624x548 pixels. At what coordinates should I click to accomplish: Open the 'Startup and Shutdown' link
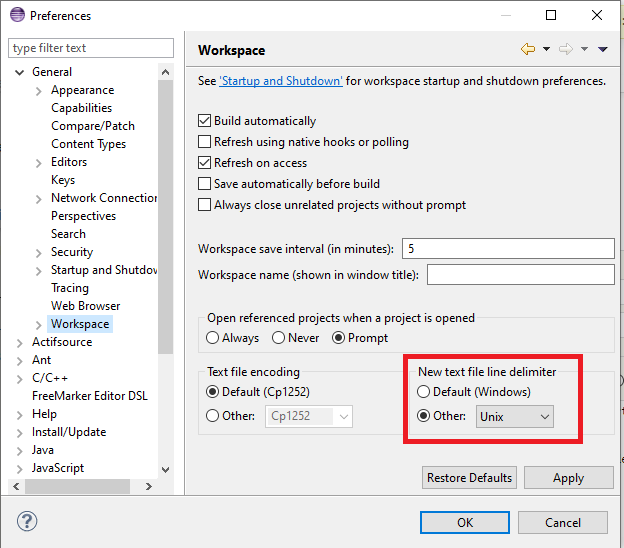(281, 81)
